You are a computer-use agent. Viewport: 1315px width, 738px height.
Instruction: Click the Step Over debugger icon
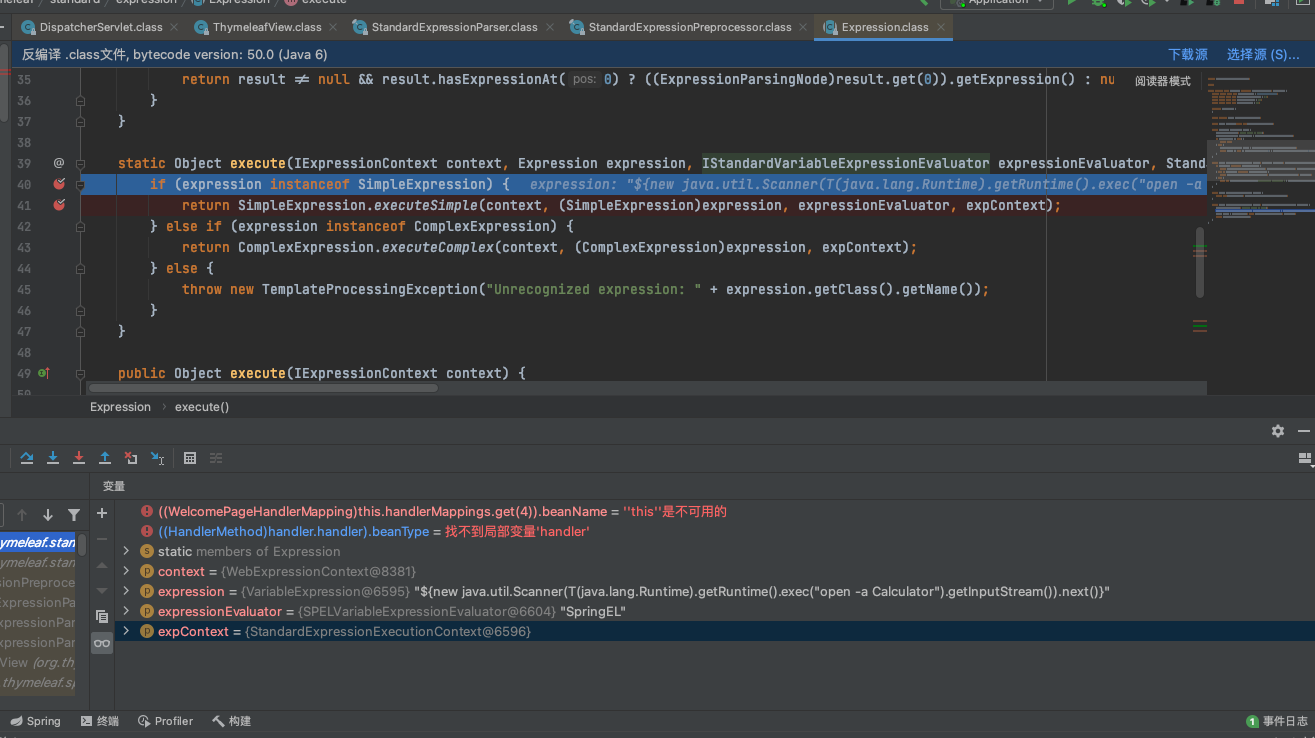tap(27, 458)
